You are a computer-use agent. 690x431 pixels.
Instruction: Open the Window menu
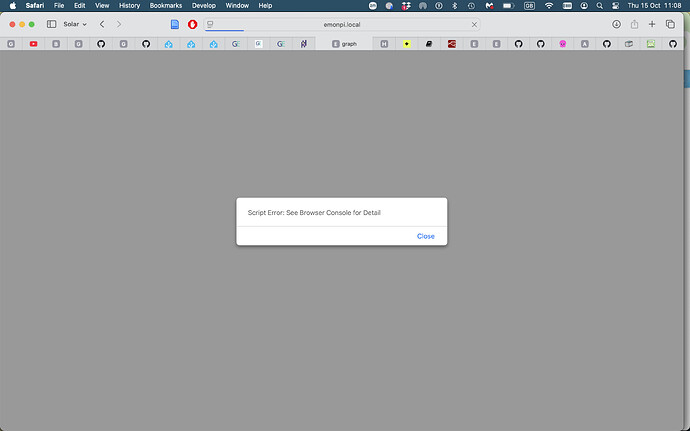(237, 6)
